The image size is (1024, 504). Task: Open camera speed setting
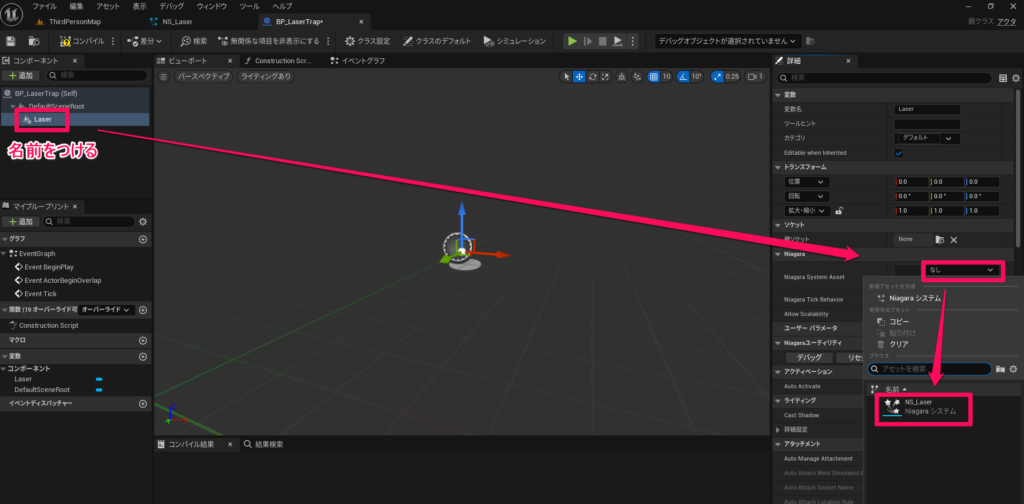[755, 76]
